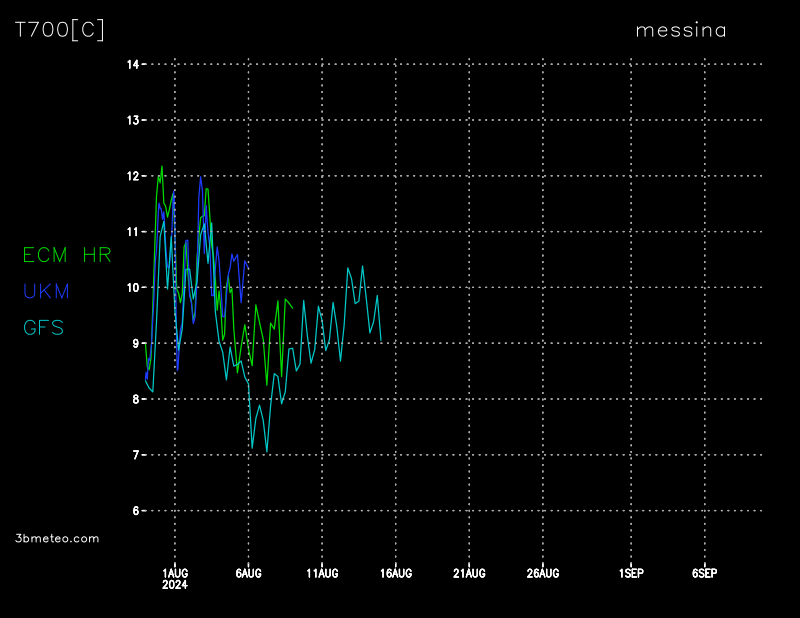Click the 21AUG date tick label
Image resolution: width=800 pixels, height=618 pixels.
tap(469, 573)
